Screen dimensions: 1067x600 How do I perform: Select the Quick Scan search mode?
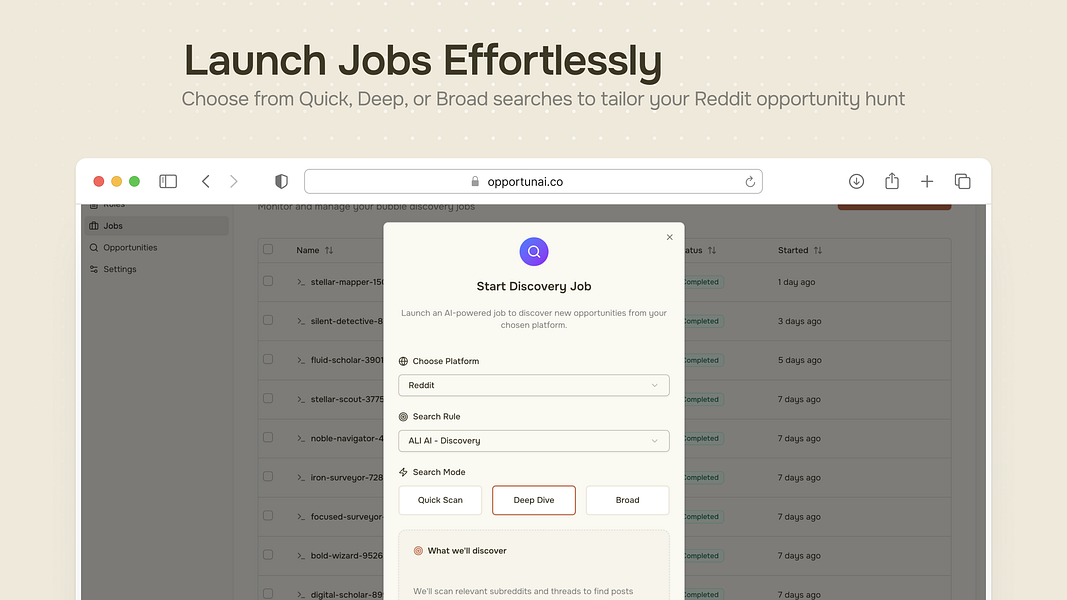(x=440, y=500)
